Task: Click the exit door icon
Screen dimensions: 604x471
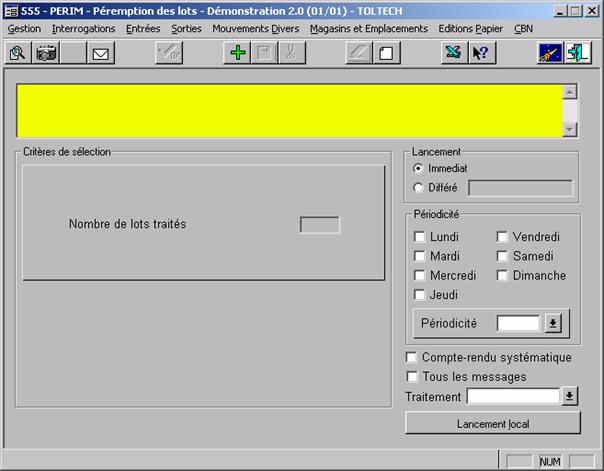Action: 577,53
